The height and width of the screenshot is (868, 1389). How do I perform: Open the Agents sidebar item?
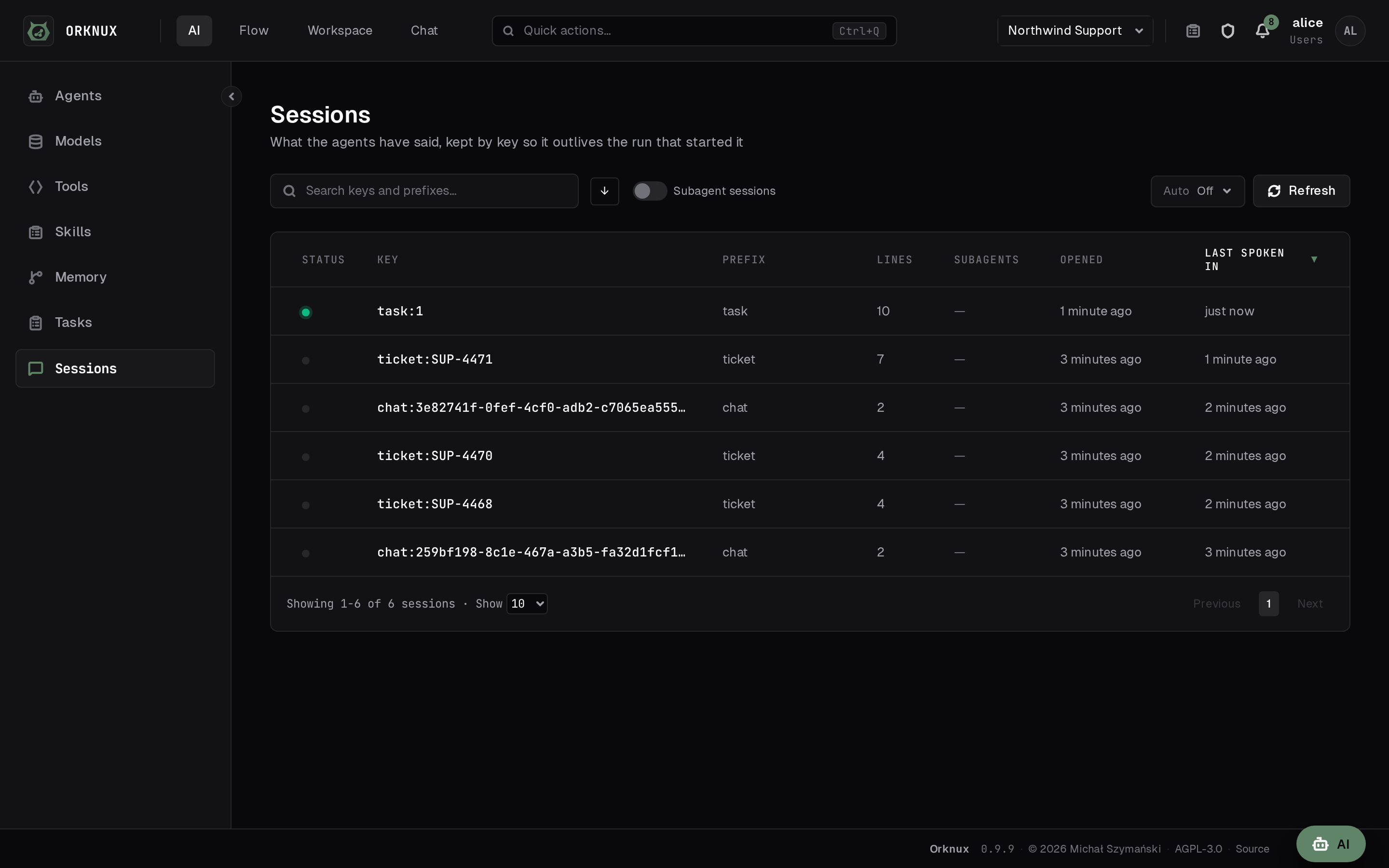pos(115,96)
